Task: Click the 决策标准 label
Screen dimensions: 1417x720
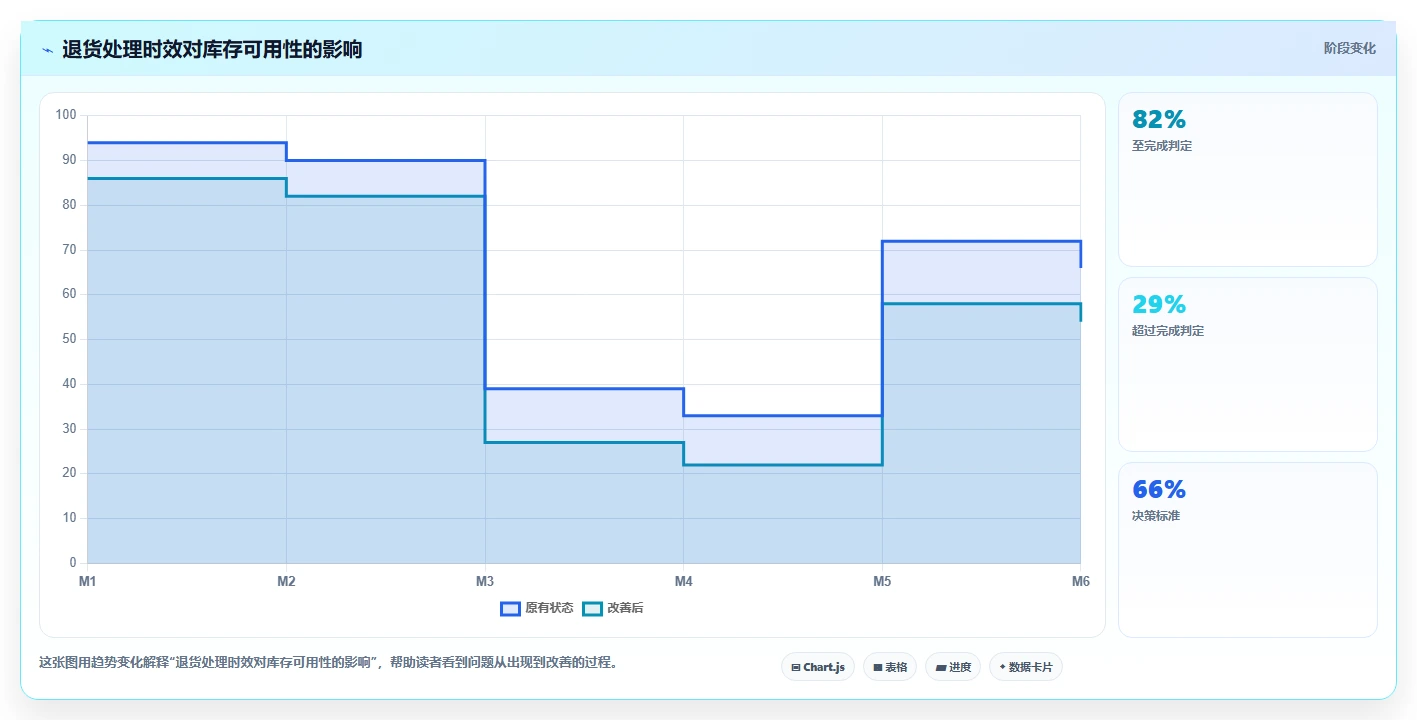Action: tap(1156, 516)
